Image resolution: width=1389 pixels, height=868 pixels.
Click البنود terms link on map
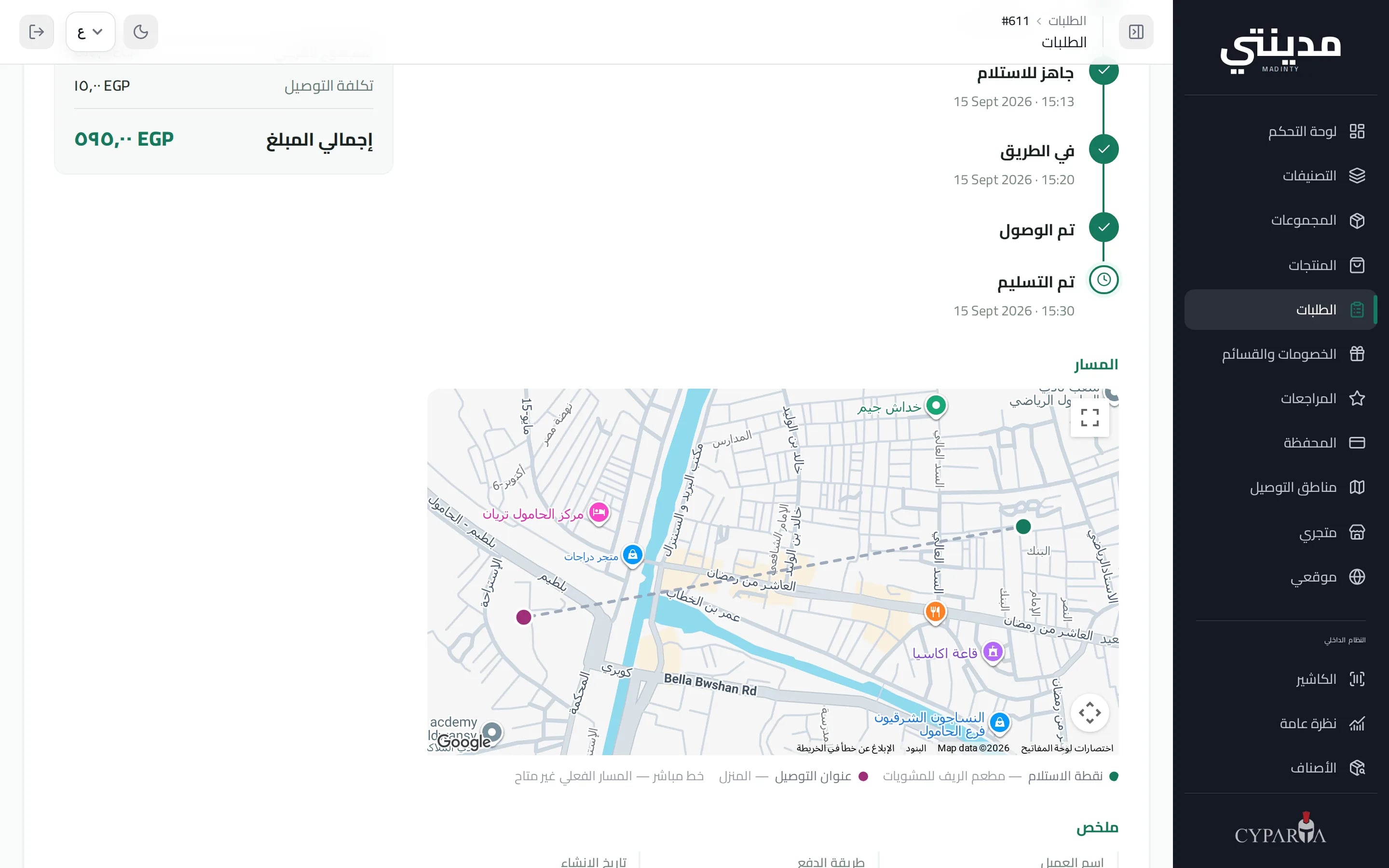pos(916,748)
